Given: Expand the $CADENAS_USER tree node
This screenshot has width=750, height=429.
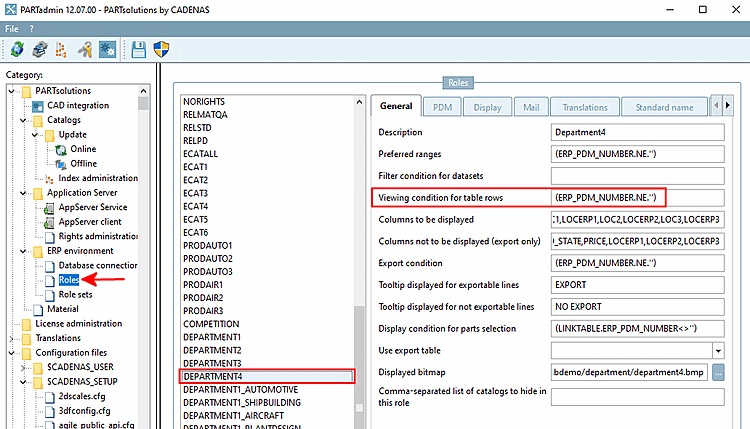Looking at the screenshot, I should tap(23, 367).
